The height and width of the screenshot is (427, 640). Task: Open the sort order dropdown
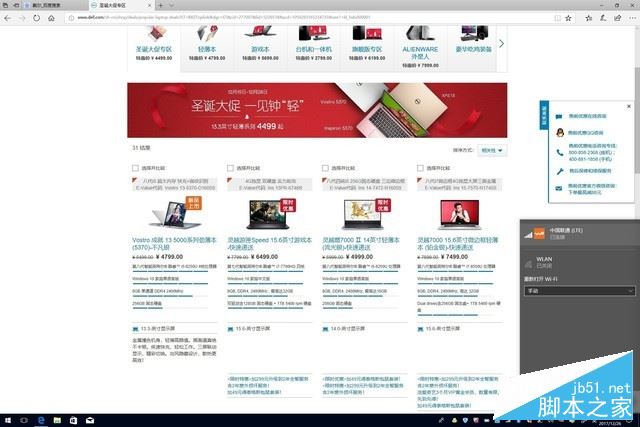493,151
